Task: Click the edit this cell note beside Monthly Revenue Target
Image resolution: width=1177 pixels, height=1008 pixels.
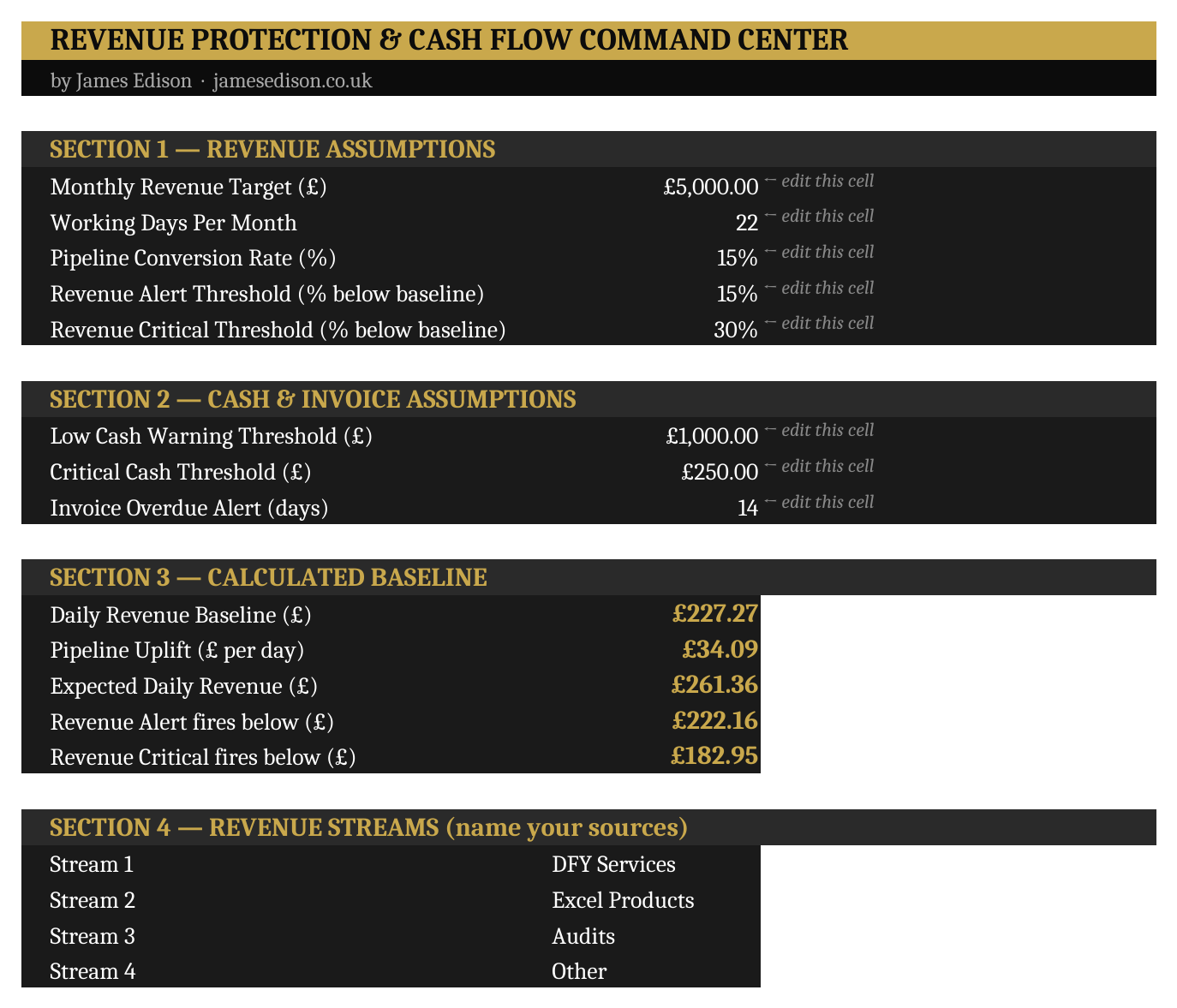Action: [x=819, y=181]
